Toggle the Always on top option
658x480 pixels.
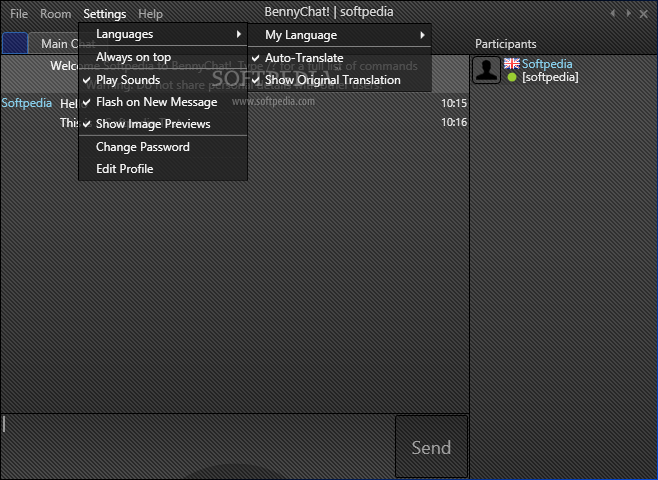163,57
